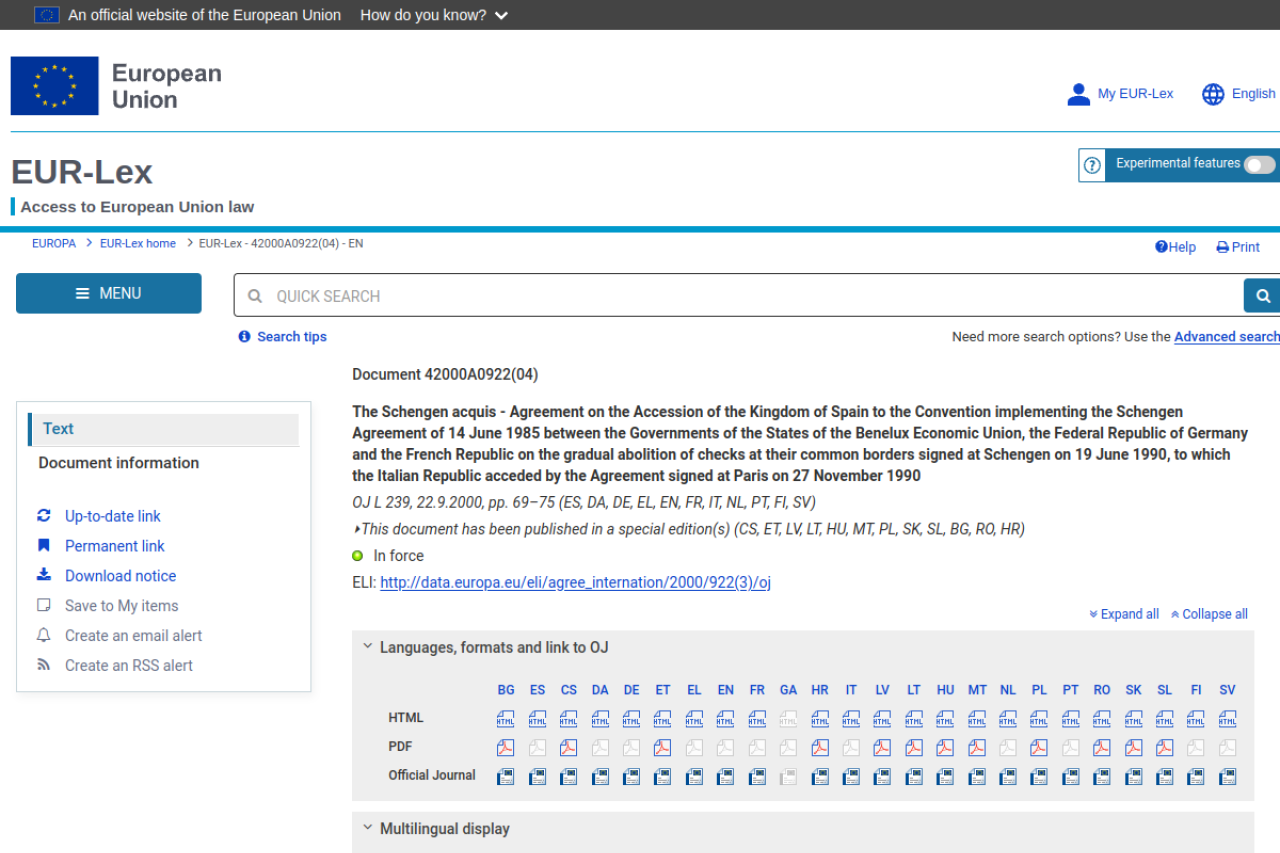This screenshot has height=853, width=1280.
Task: Click Save to My items
Action: [121, 606]
